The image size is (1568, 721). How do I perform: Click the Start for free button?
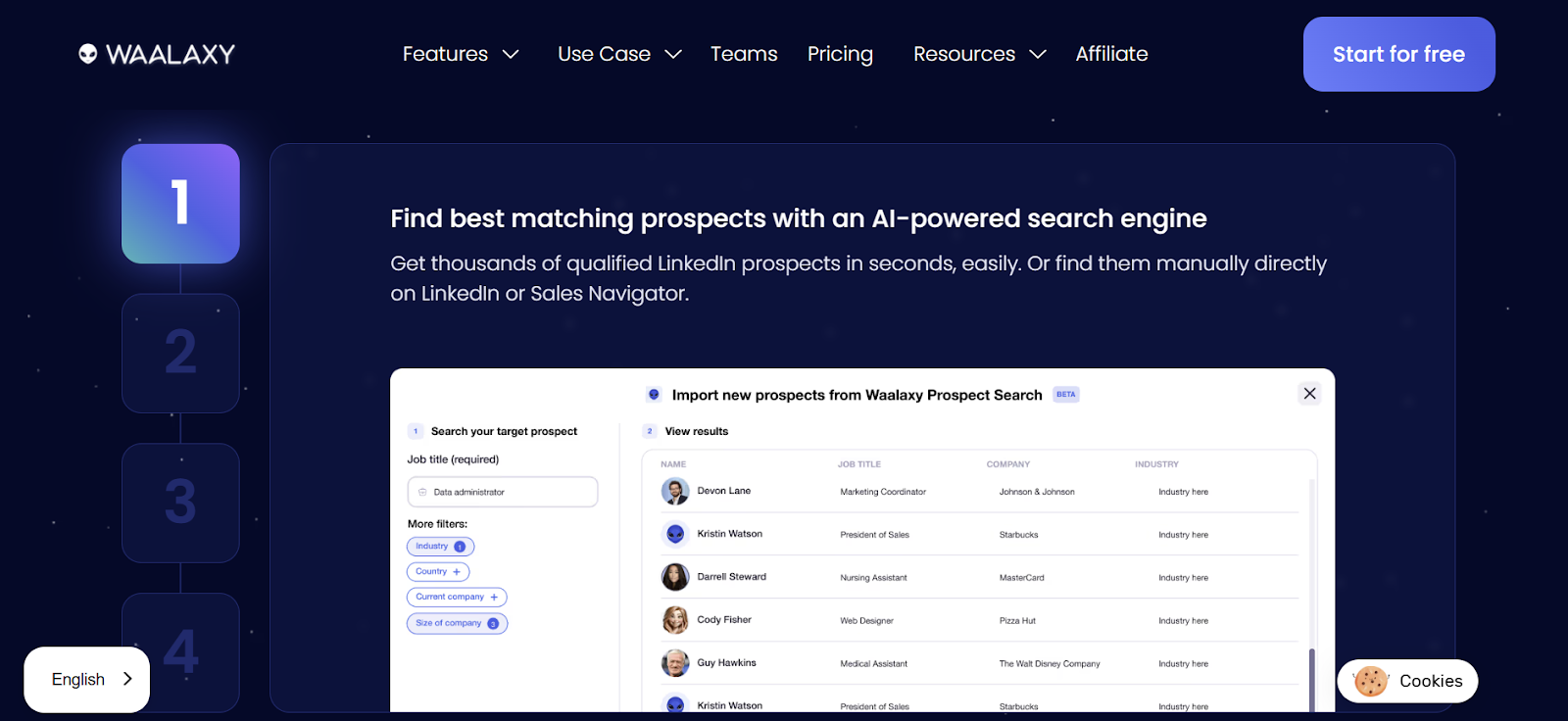point(1398,54)
